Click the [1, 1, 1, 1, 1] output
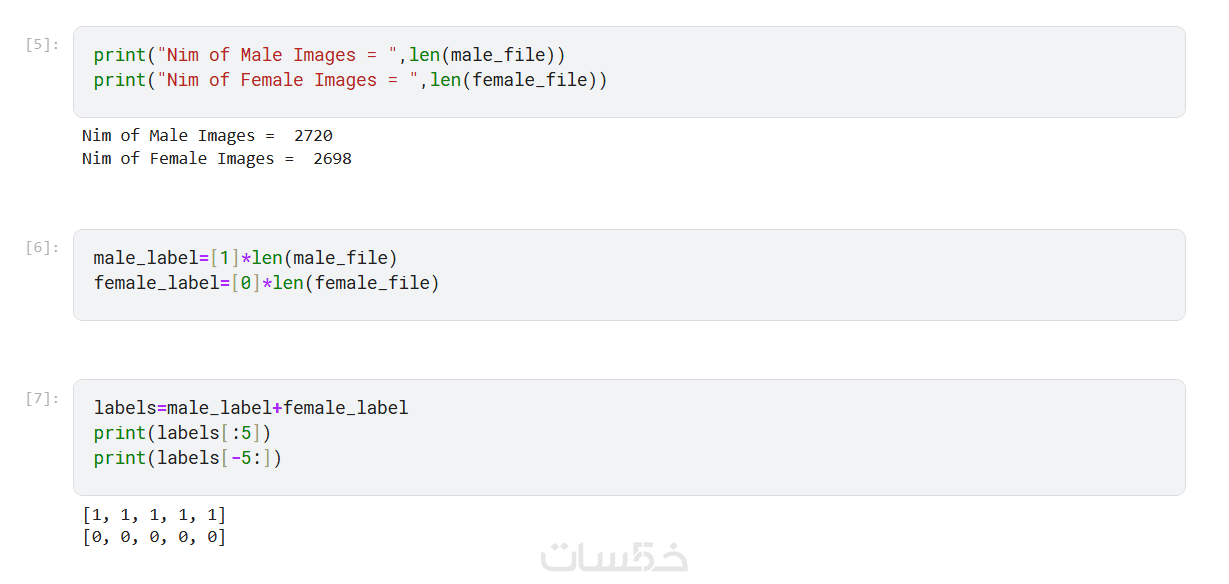 (x=154, y=515)
